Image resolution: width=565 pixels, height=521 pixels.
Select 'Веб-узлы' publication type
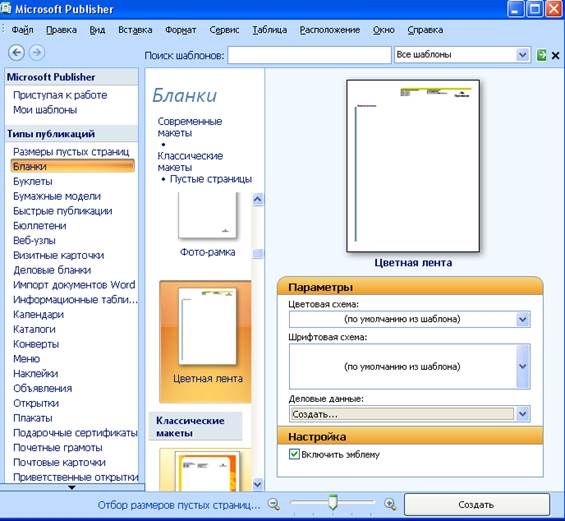point(34,240)
